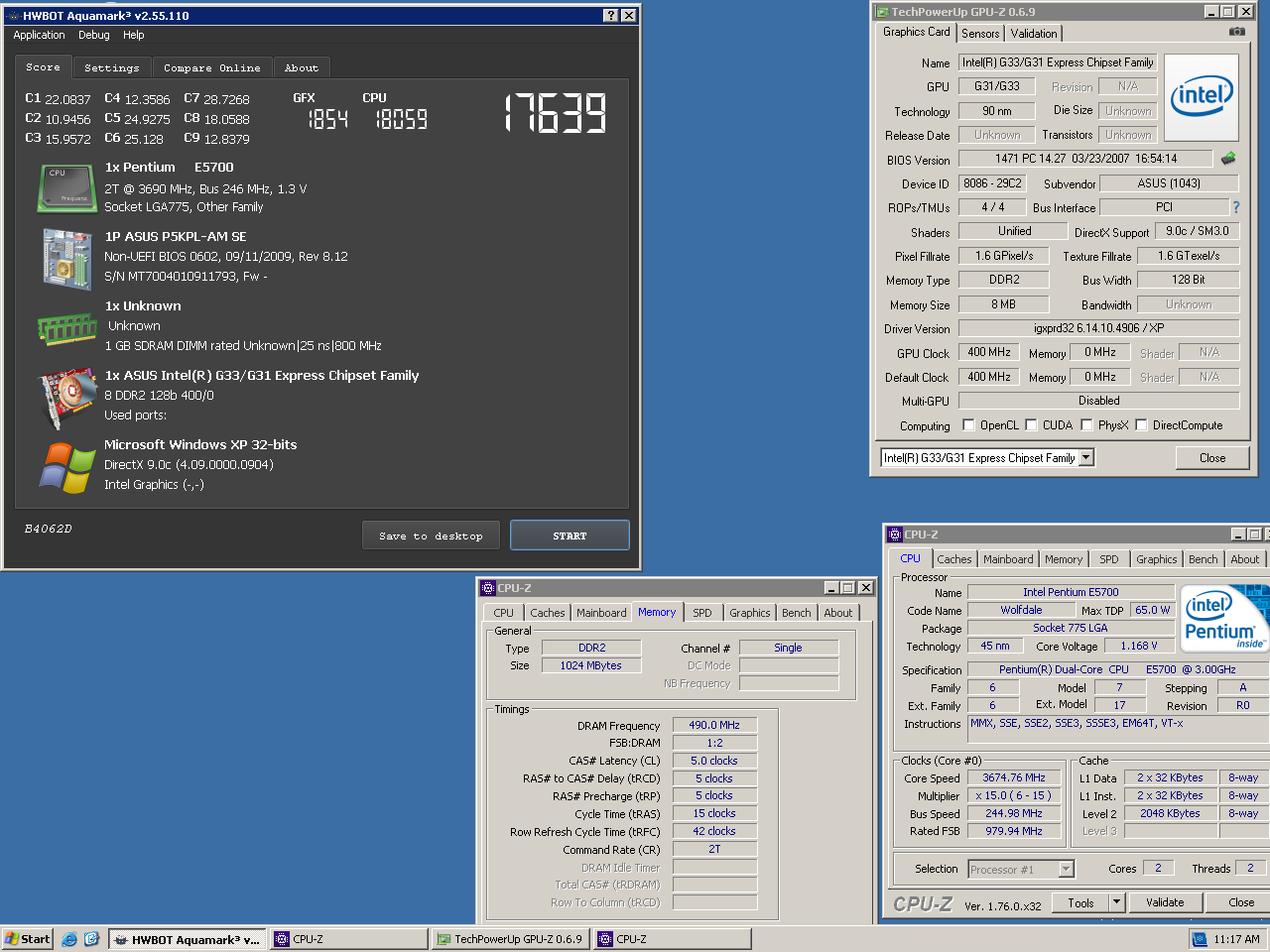Open the Processor #1 selection dropdown in CPU-Z
The image size is (1270, 952).
[1066, 869]
